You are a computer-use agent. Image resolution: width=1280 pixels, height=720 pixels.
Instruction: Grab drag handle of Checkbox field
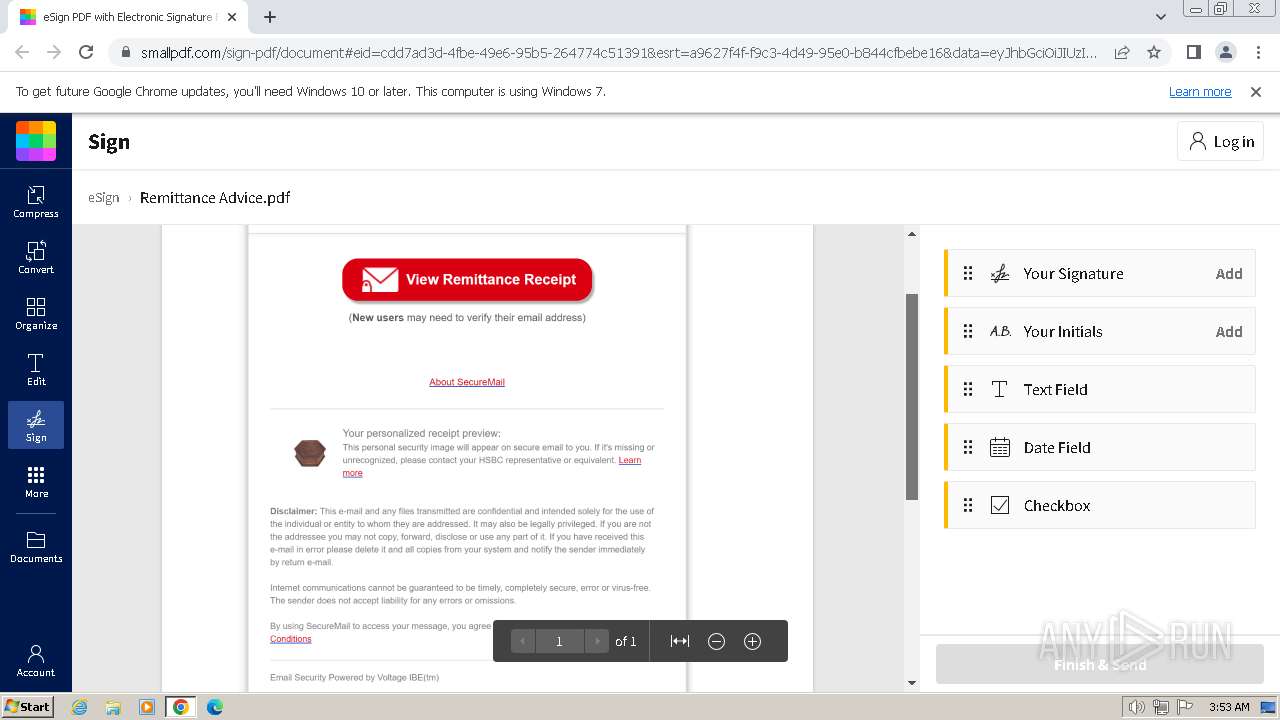coord(968,506)
